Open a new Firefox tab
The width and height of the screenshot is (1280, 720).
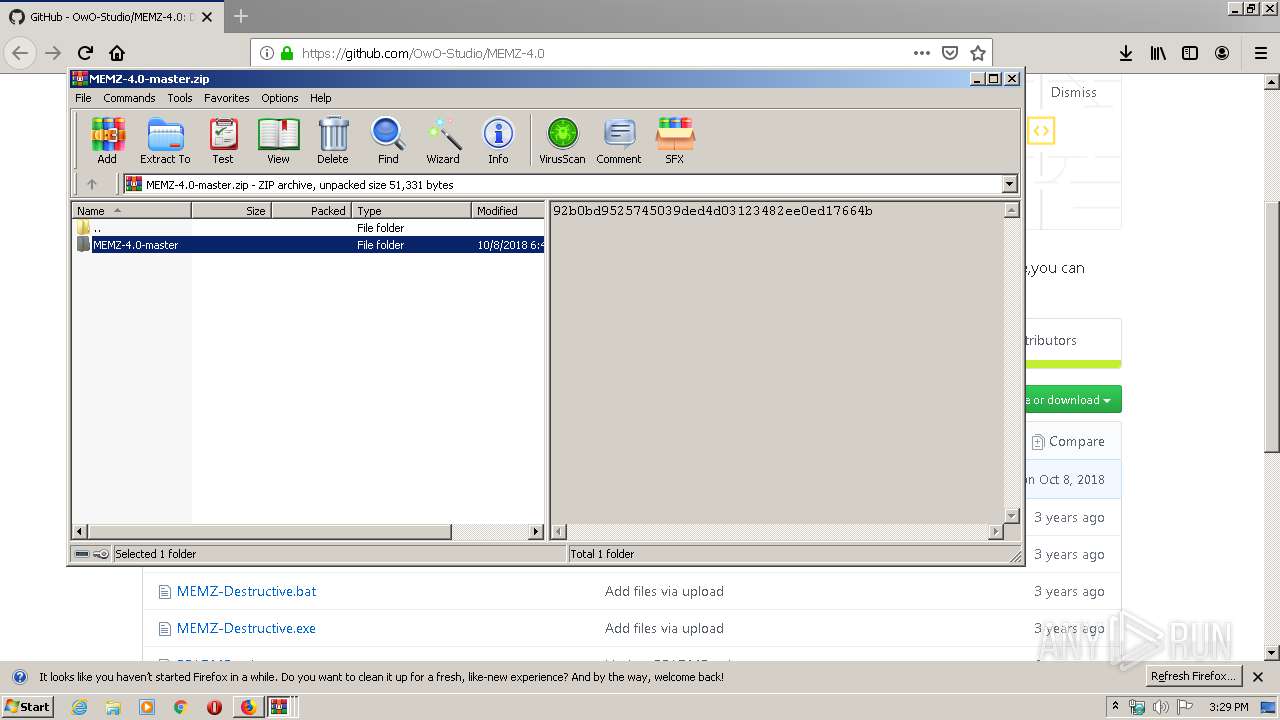pyautogui.click(x=241, y=16)
